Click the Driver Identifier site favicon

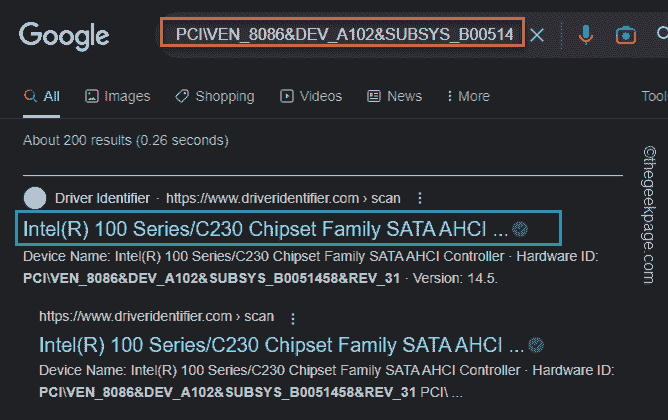tap(35, 198)
